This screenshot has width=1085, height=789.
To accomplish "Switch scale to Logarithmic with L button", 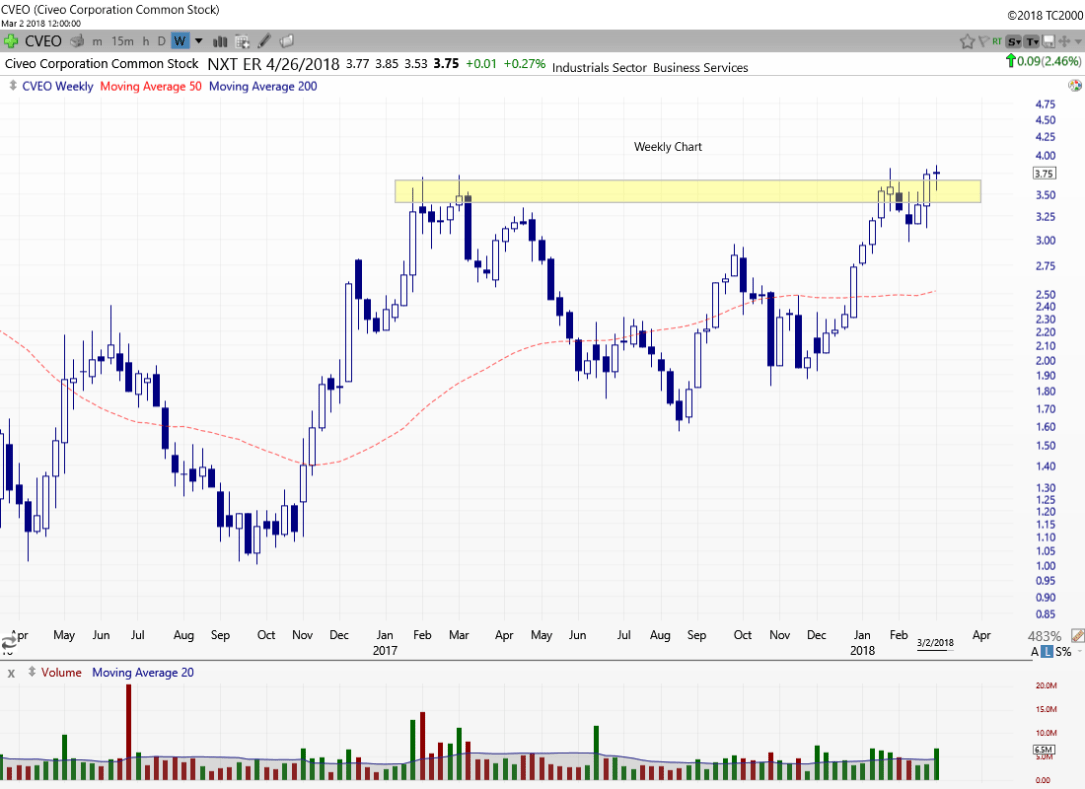I will [x=1049, y=652].
